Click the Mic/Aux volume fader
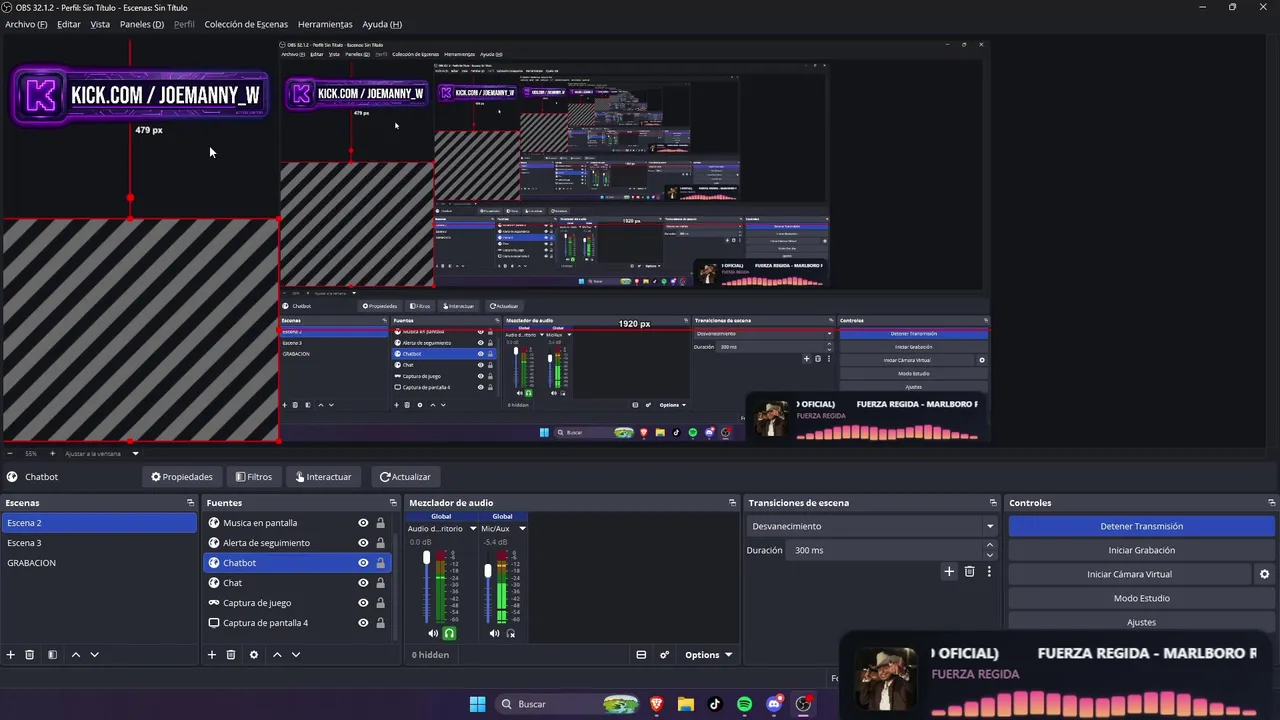The height and width of the screenshot is (720, 1280). (x=488, y=571)
